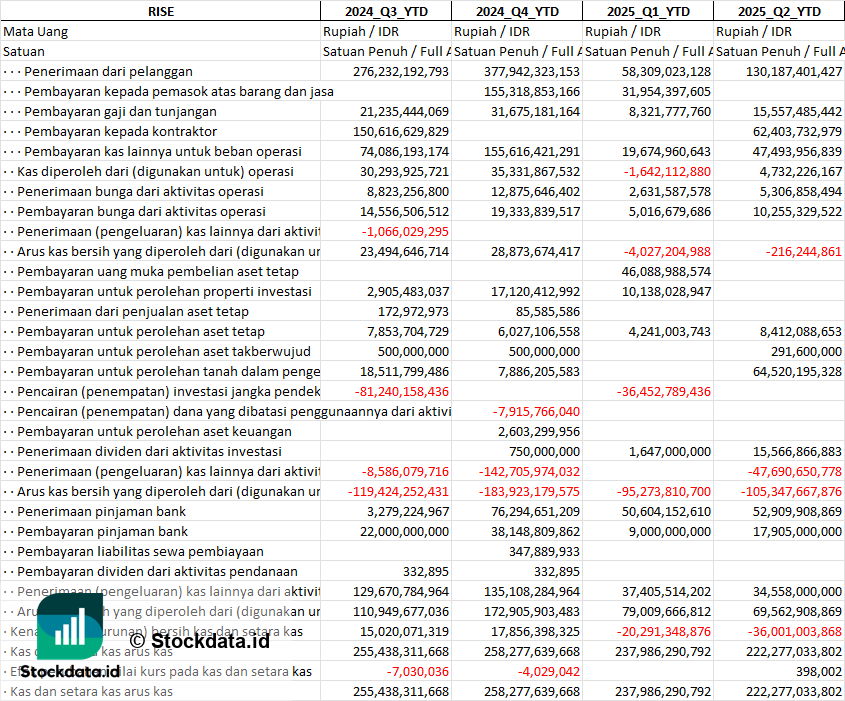Click Penerimaan pinjaman bank label
The image size is (845, 701).
(x=101, y=511)
